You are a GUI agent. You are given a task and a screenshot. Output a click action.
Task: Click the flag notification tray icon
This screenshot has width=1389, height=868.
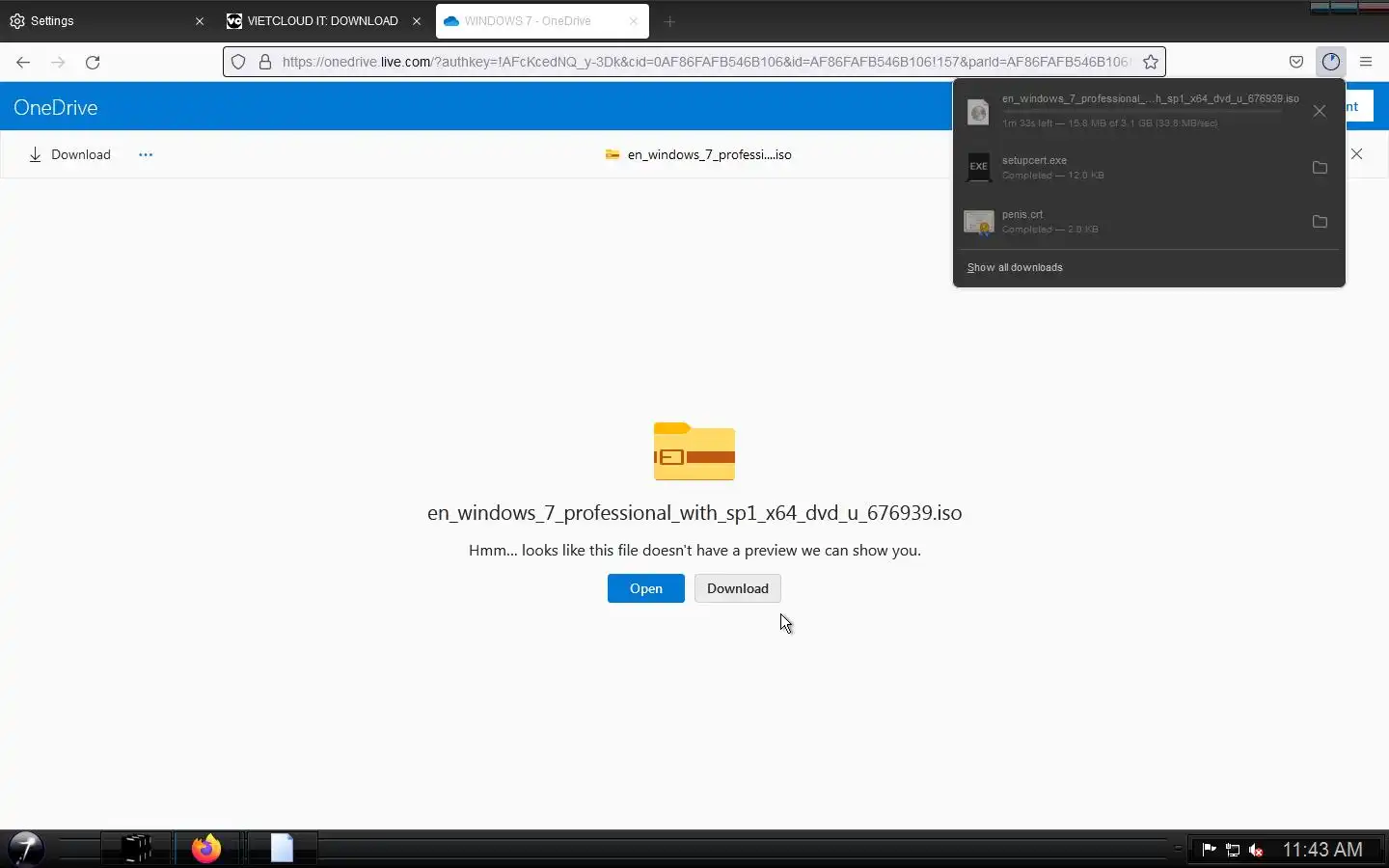[x=1210, y=850]
